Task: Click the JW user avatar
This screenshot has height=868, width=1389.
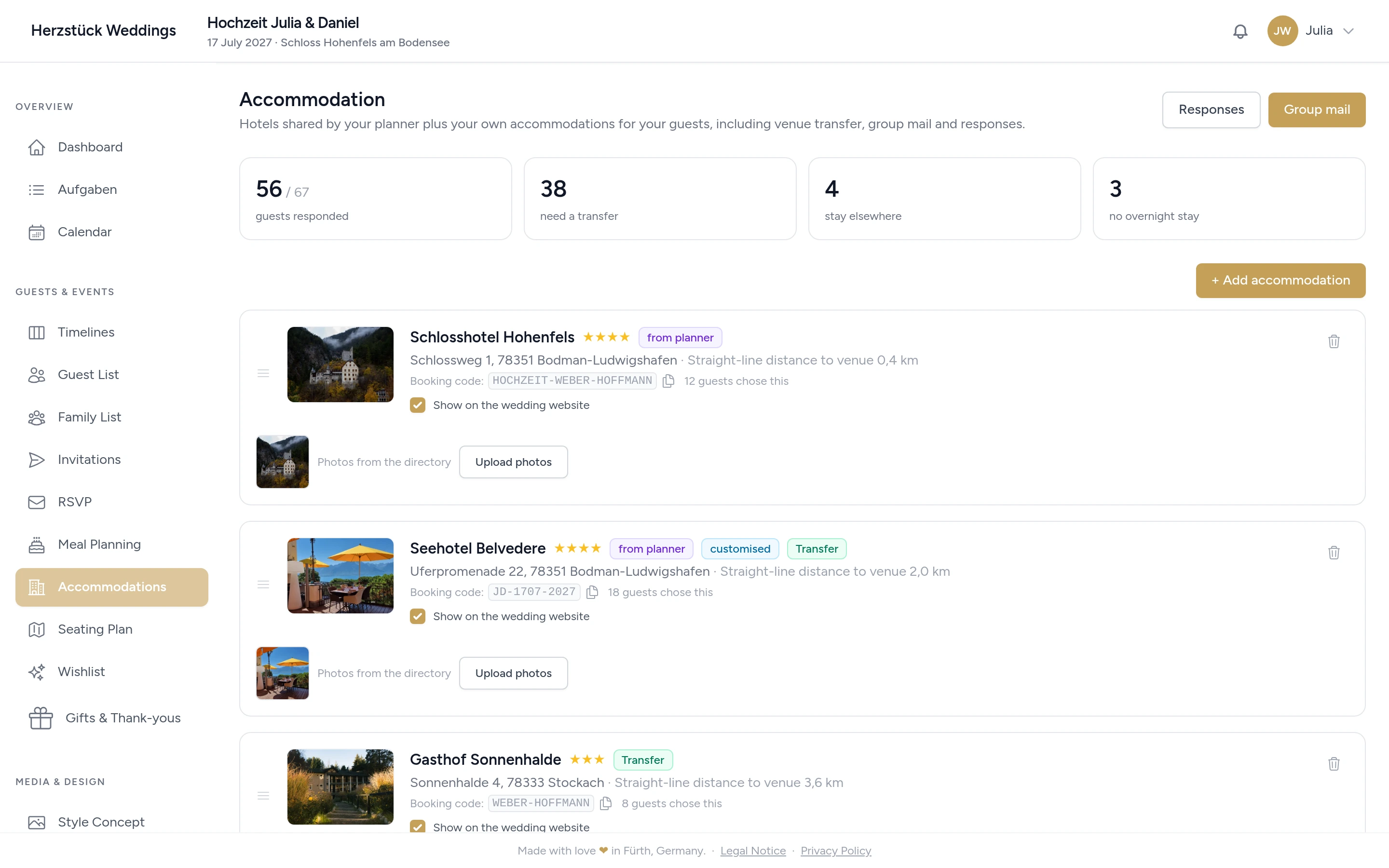Action: point(1282,31)
